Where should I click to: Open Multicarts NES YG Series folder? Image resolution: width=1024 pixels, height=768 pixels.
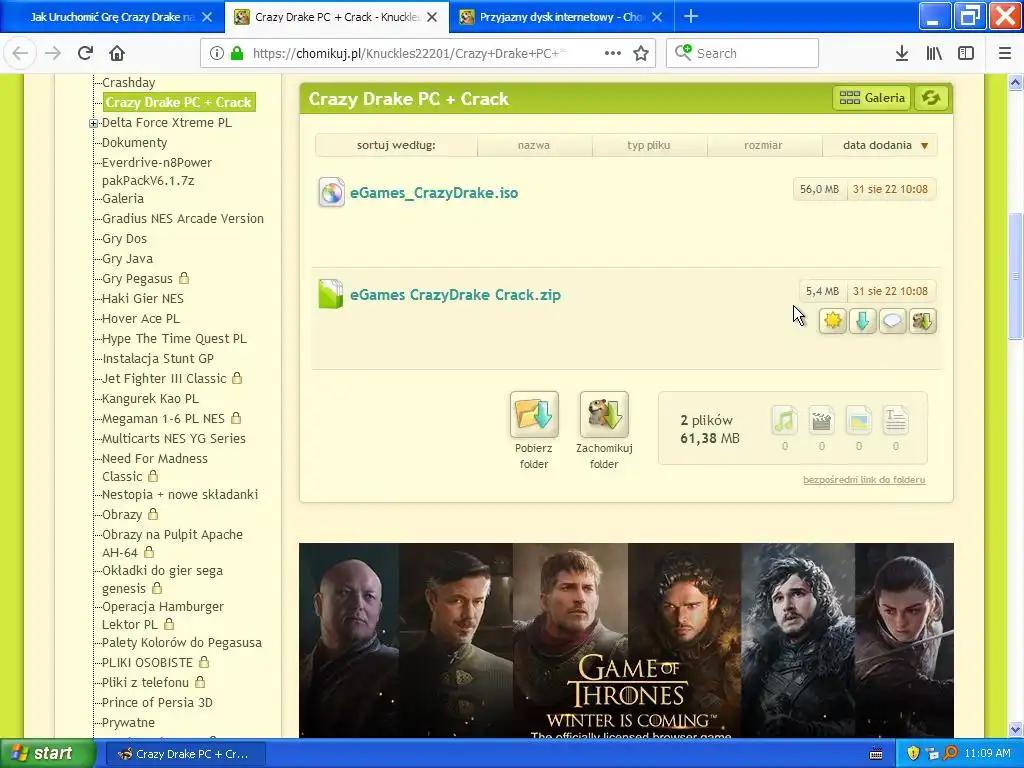click(174, 439)
